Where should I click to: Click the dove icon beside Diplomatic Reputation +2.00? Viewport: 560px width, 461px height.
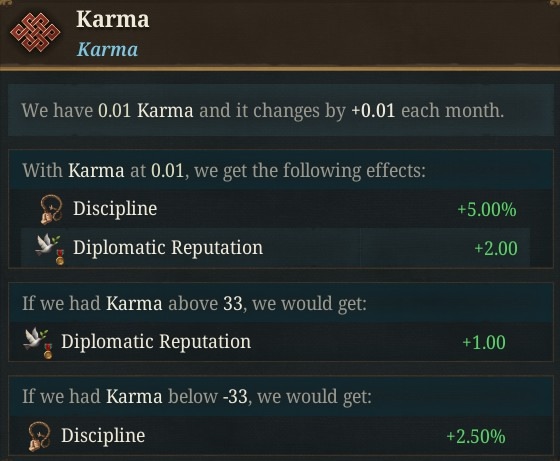click(50, 249)
